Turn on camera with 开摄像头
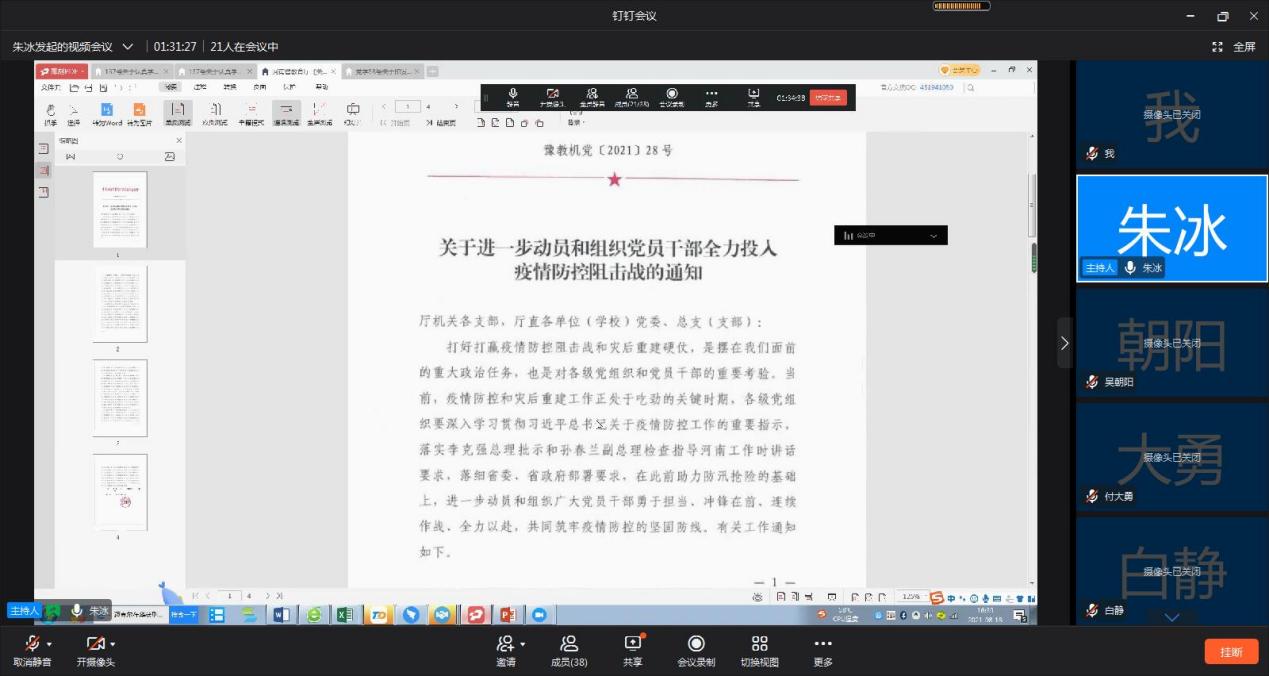This screenshot has height=676, width=1269. coord(94,643)
